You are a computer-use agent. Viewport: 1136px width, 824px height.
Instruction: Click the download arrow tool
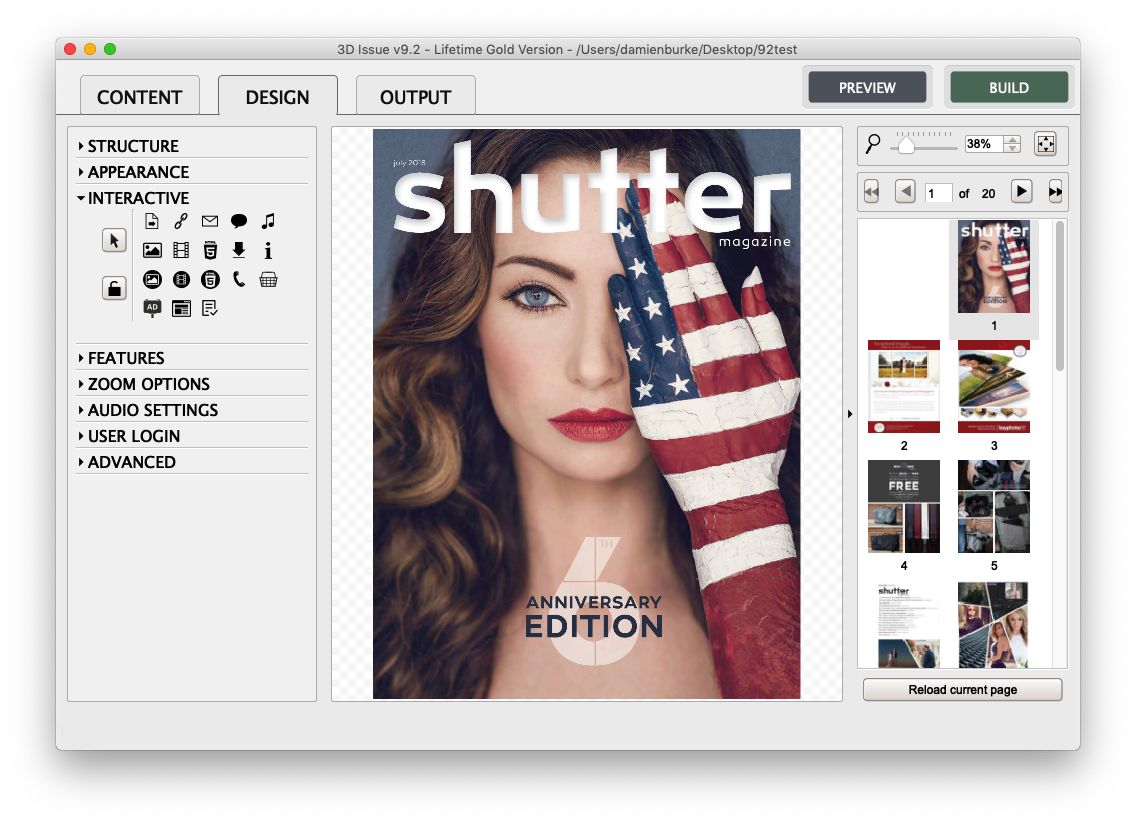[x=239, y=251]
